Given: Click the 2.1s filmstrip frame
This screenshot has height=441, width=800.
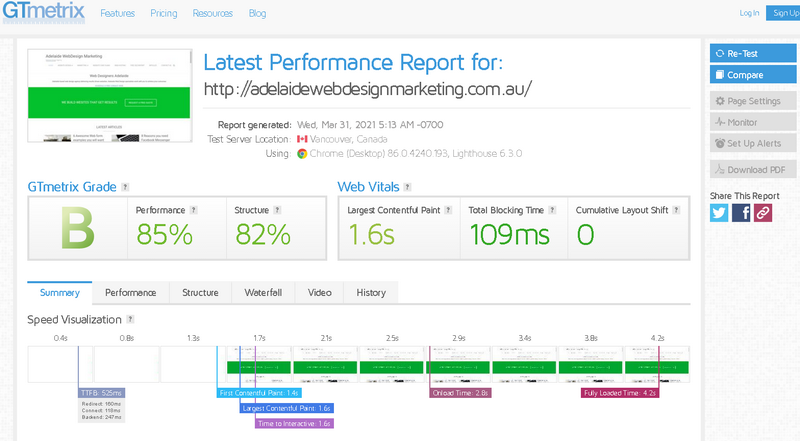Looking at the screenshot, I should (325, 364).
